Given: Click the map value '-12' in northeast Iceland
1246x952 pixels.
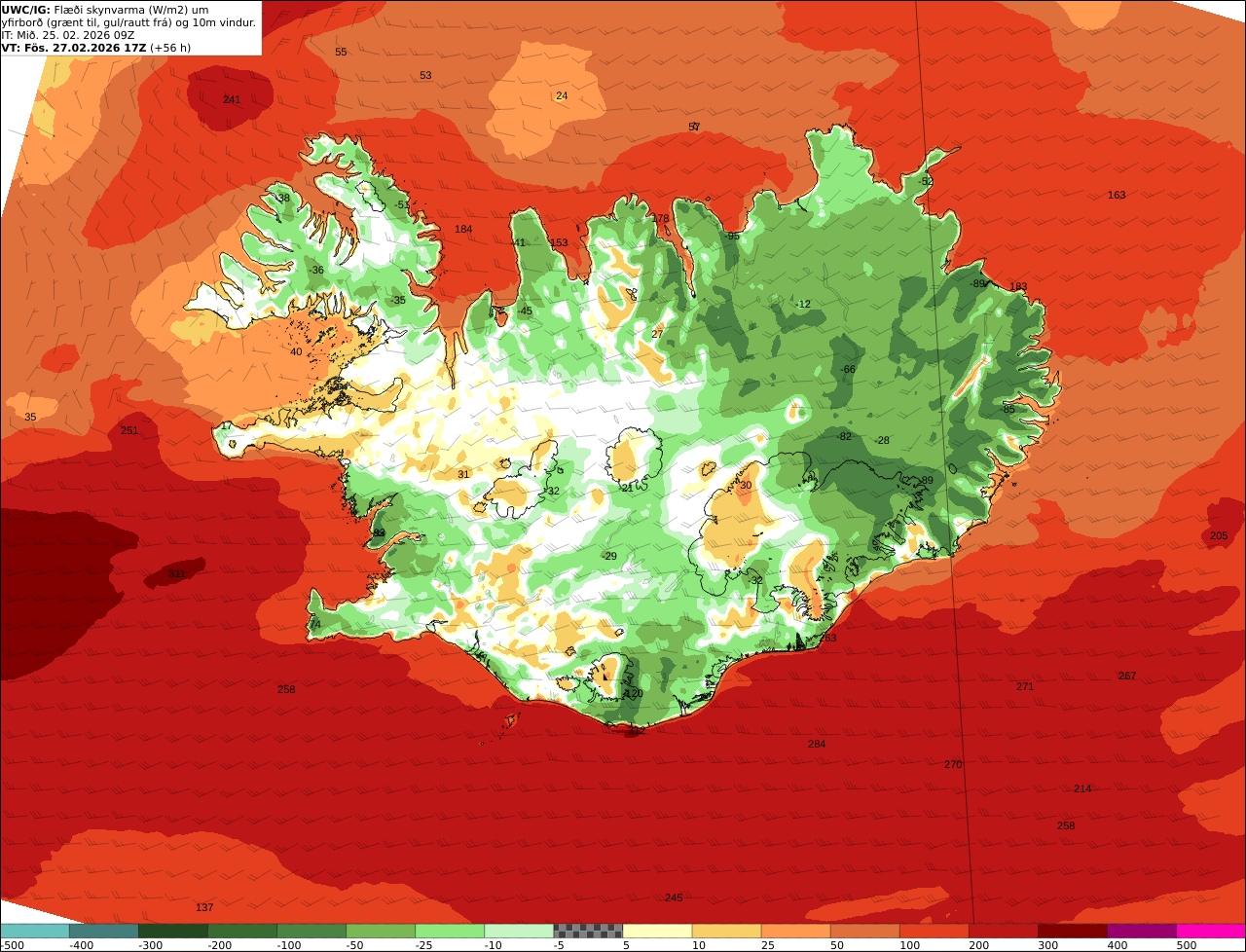Looking at the screenshot, I should pyautogui.click(x=802, y=304).
